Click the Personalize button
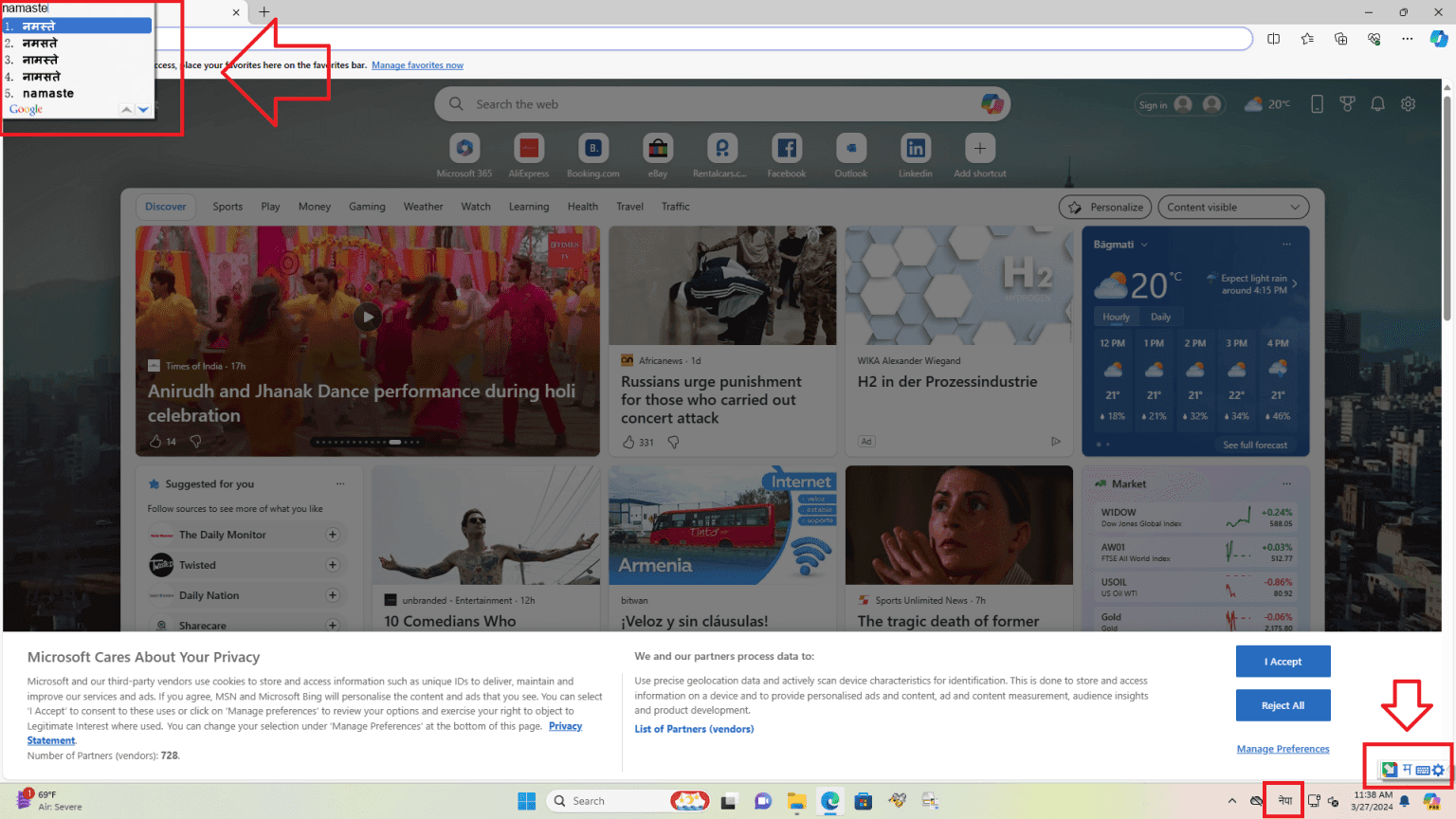Viewport: 1456px width, 819px height. point(1105,208)
